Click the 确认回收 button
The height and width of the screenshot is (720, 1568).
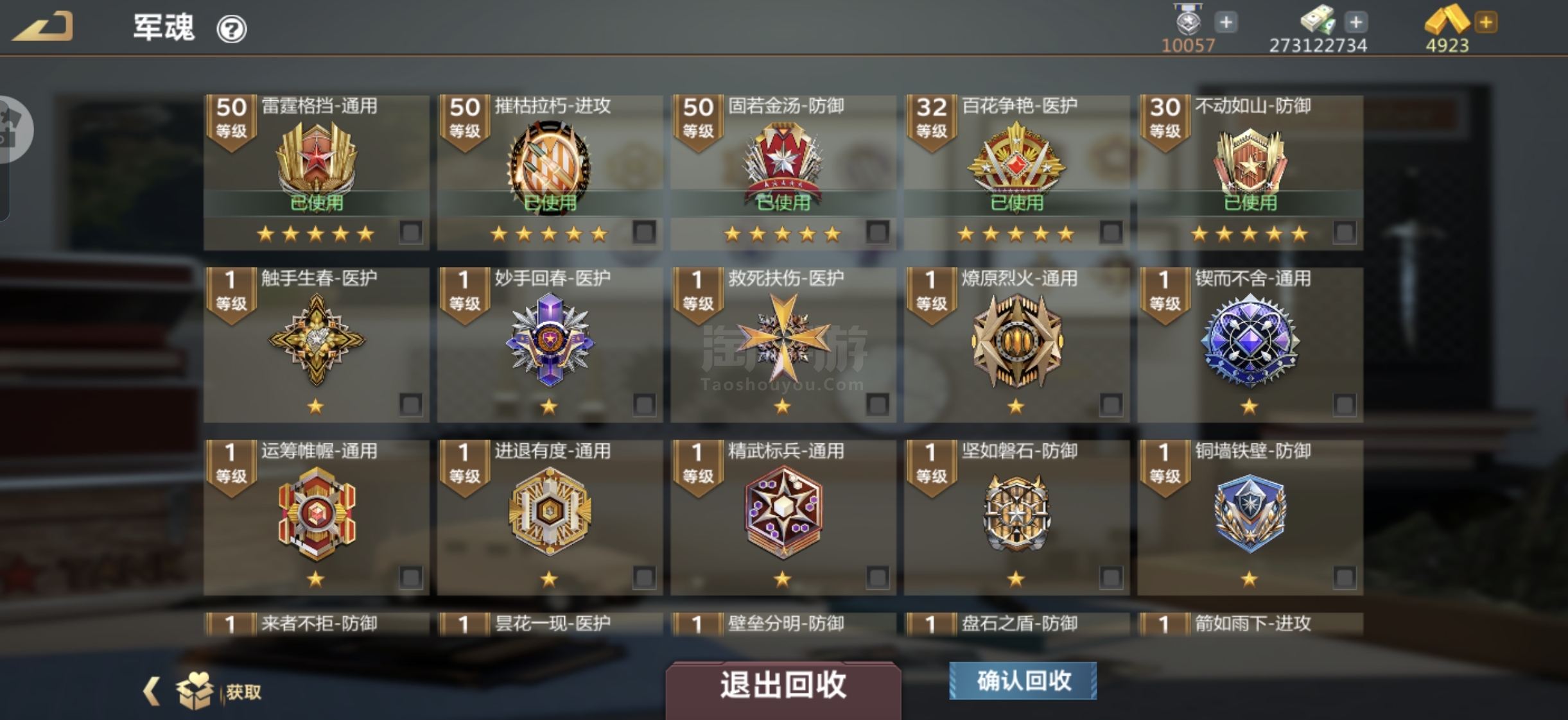(x=1023, y=680)
